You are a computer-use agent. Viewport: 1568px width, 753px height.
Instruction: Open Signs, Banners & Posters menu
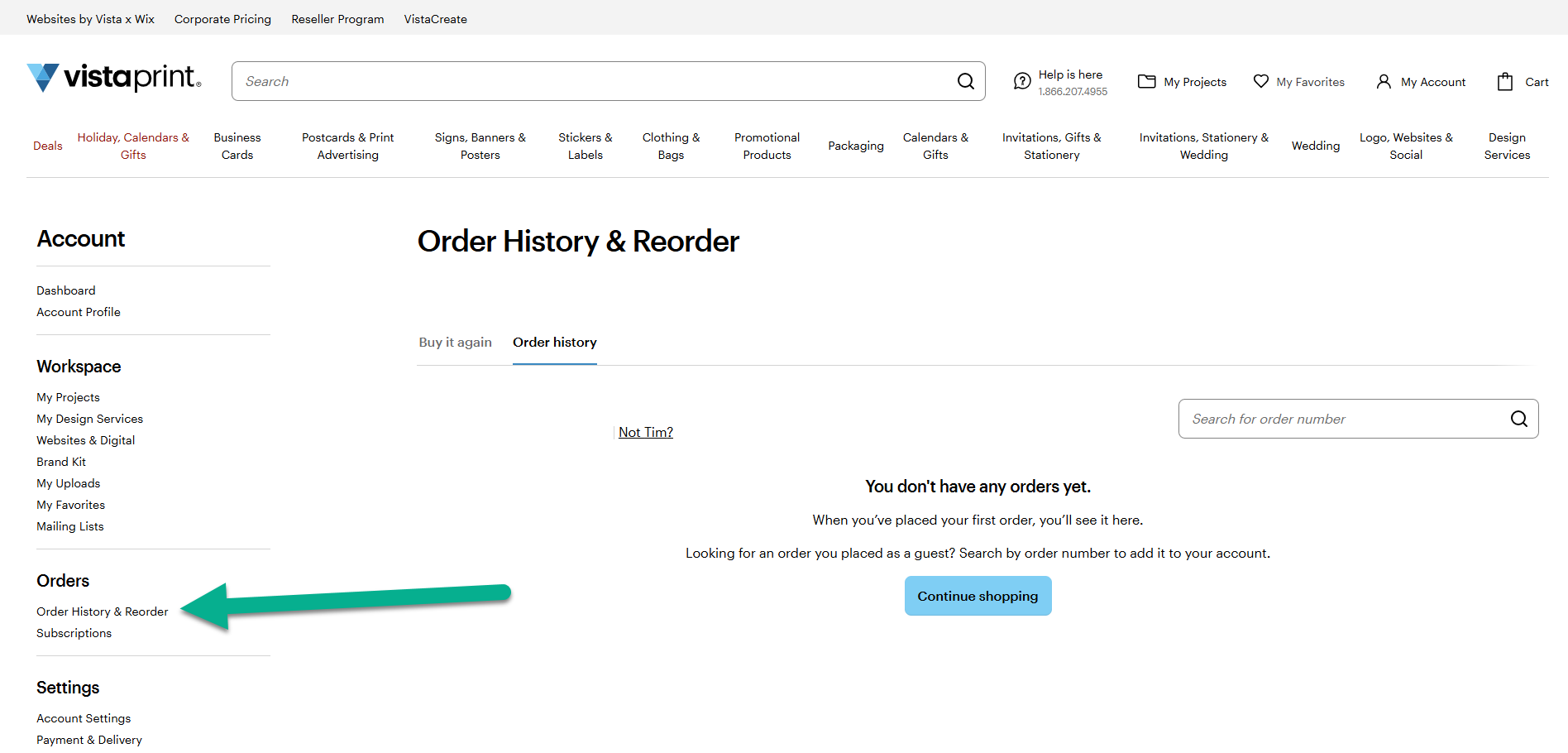coord(480,146)
